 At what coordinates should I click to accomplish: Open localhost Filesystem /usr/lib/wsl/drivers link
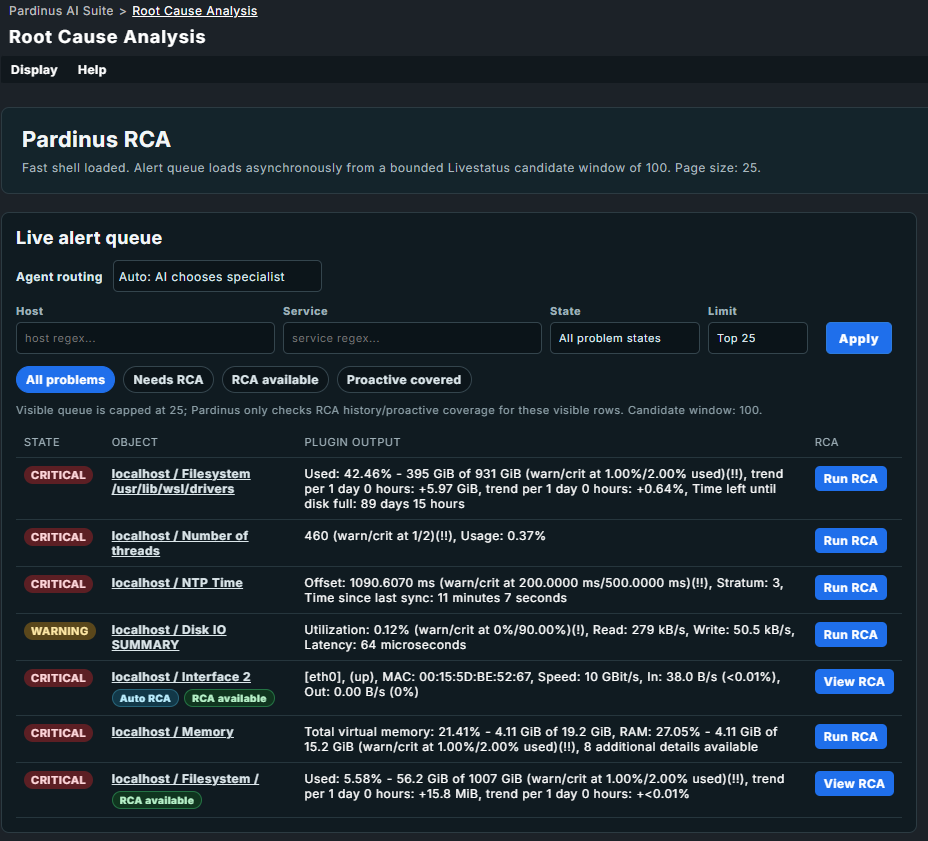(181, 481)
